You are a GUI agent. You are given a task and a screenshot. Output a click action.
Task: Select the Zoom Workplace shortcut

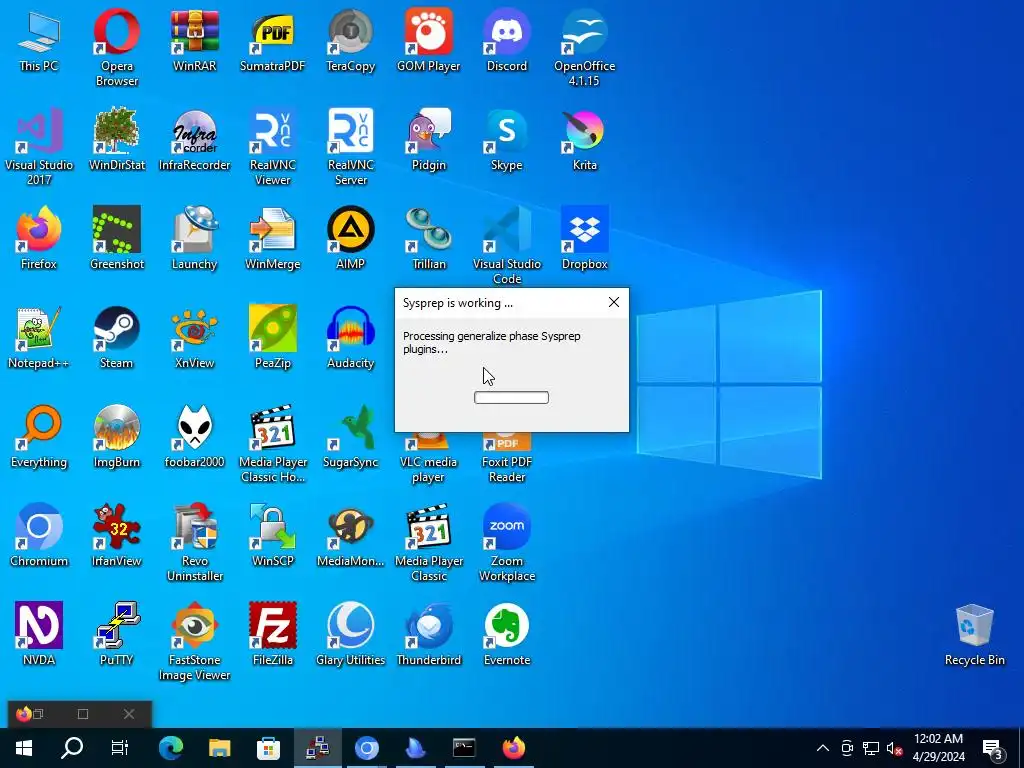click(x=507, y=543)
